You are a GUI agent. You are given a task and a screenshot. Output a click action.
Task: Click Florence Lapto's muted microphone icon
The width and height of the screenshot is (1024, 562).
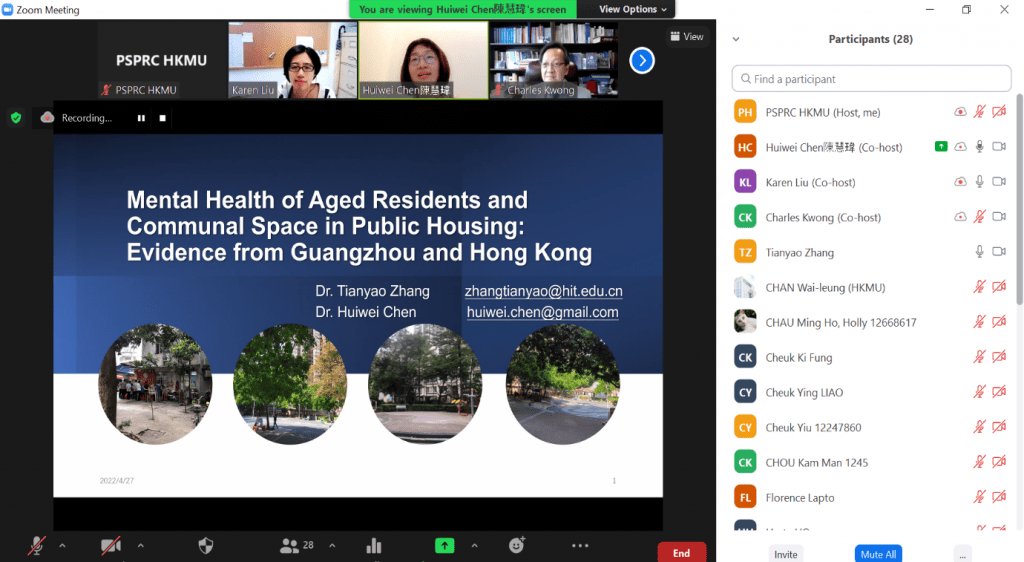(x=980, y=497)
